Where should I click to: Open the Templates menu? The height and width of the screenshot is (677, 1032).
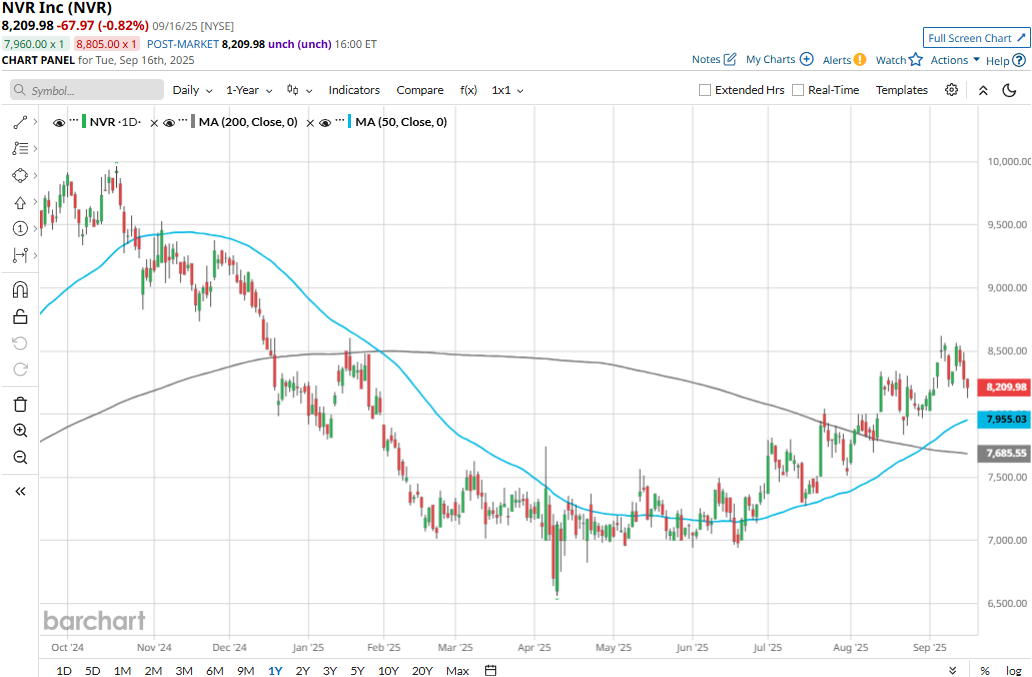coord(902,90)
